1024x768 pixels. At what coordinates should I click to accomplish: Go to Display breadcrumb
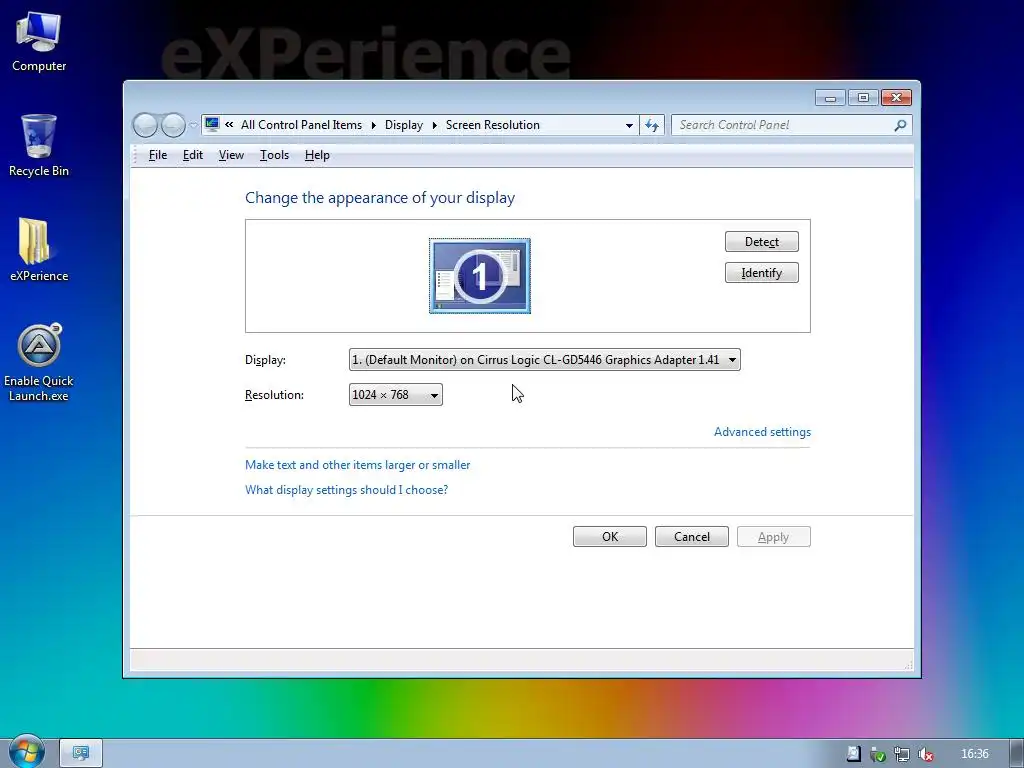(x=404, y=125)
